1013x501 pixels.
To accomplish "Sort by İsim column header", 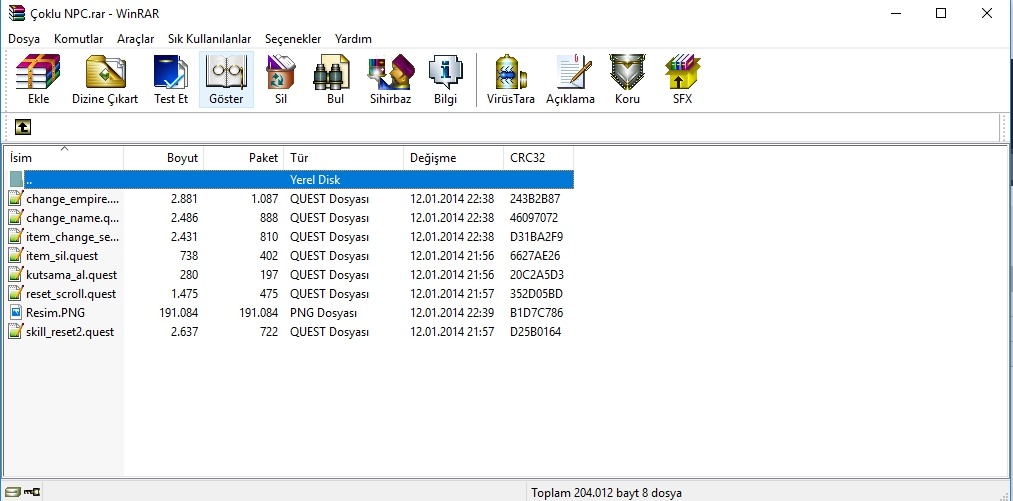I will click(x=63, y=158).
